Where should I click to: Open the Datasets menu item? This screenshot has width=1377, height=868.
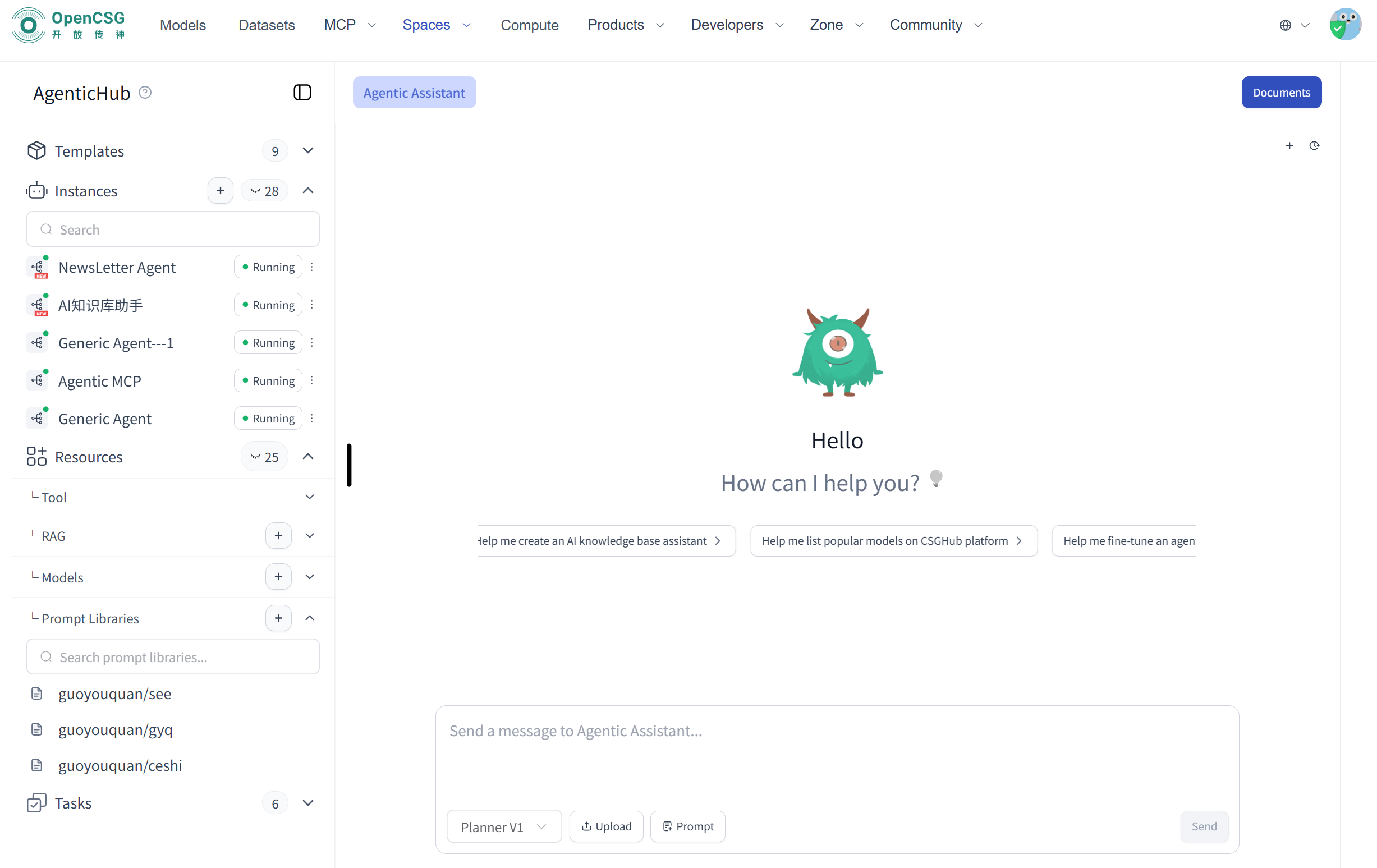[x=267, y=25]
